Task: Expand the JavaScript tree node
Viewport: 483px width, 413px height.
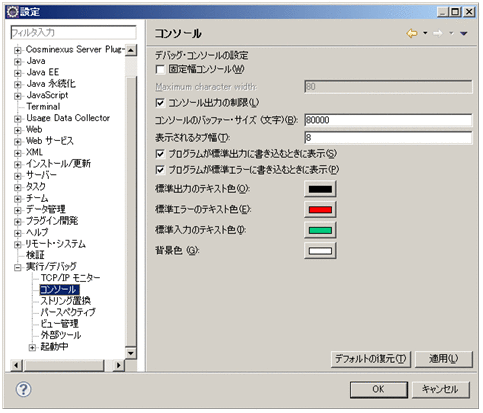Action: click(17, 96)
